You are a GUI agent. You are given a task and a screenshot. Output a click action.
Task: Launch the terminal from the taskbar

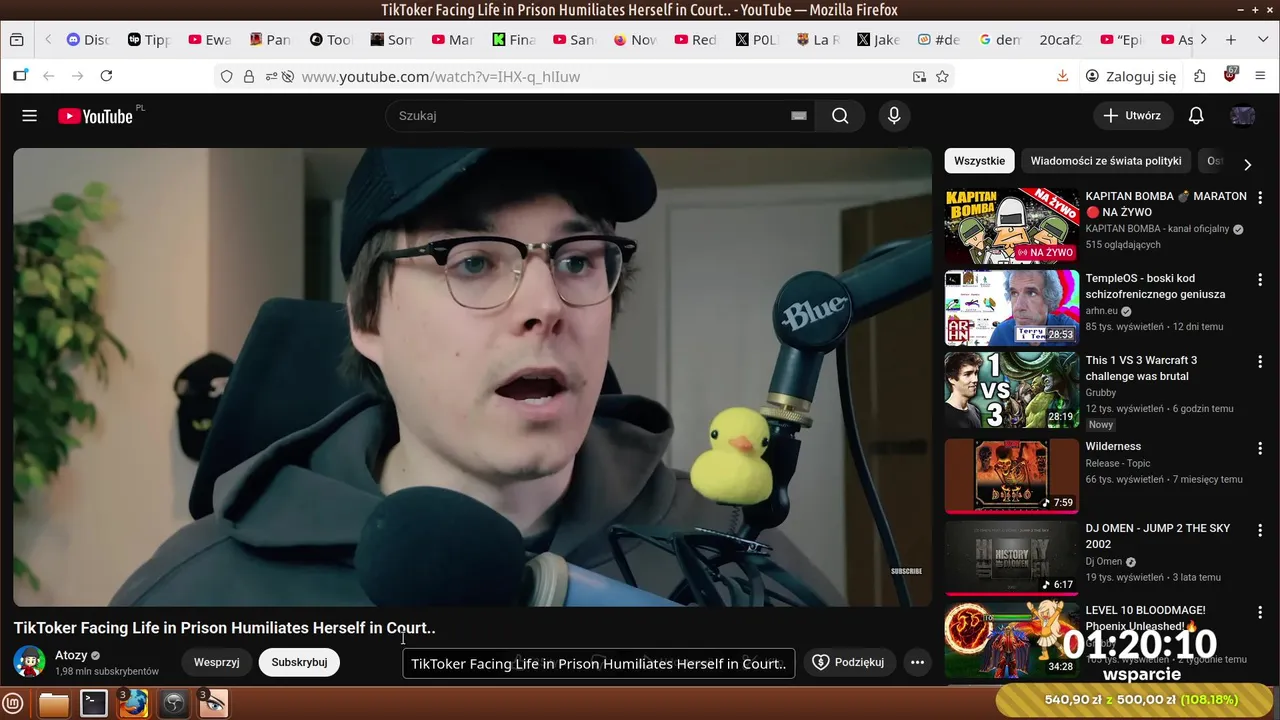pos(94,704)
